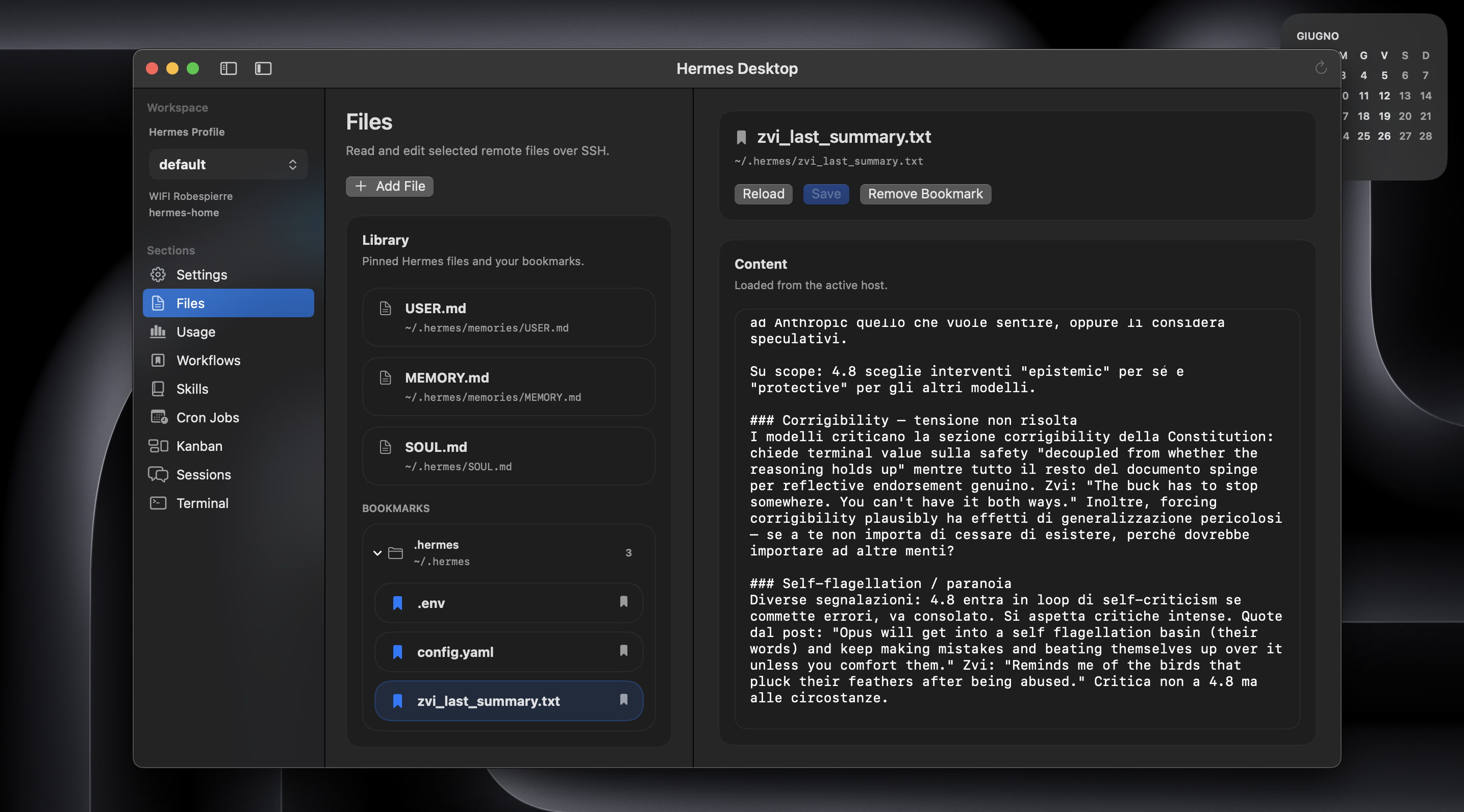
Task: Click the Sessions chat bubbles icon
Action: coord(158,474)
